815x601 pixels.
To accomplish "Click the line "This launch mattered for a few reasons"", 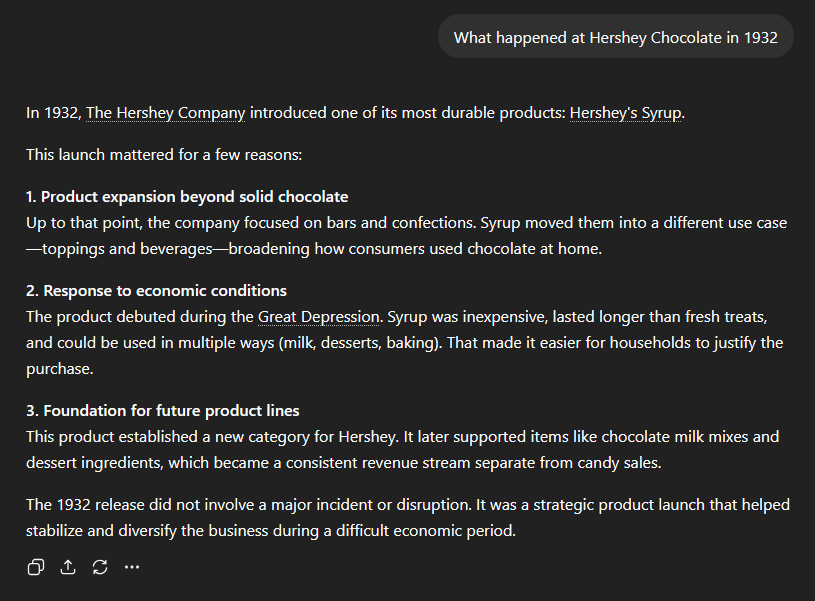I will coord(164,155).
